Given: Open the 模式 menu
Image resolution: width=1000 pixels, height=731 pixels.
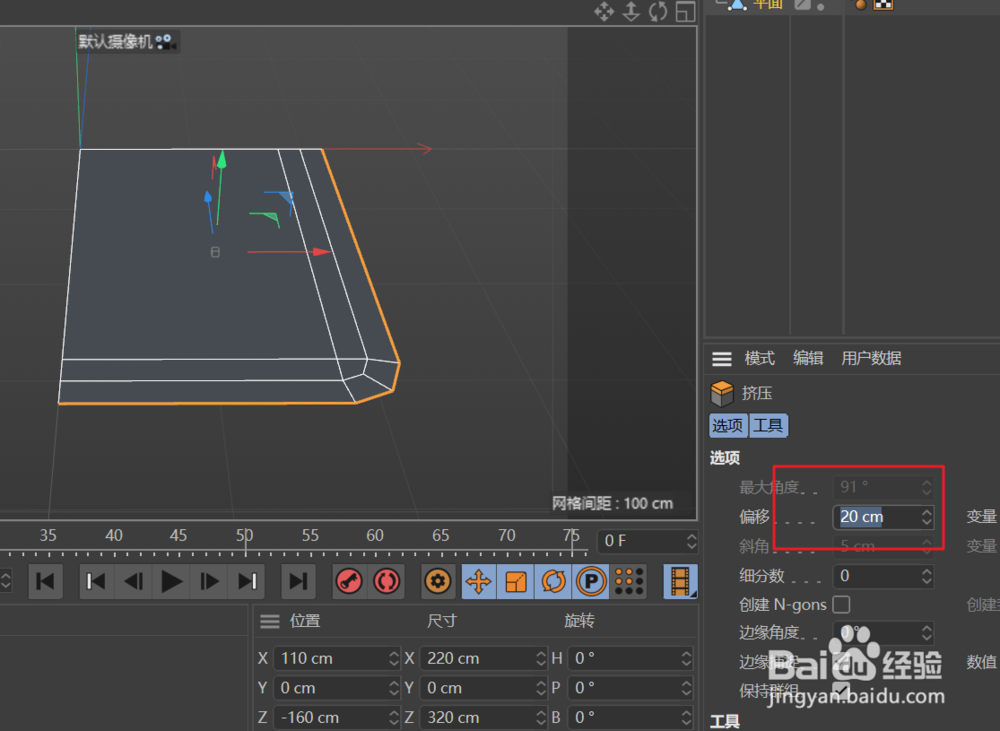Looking at the screenshot, I should point(758,358).
